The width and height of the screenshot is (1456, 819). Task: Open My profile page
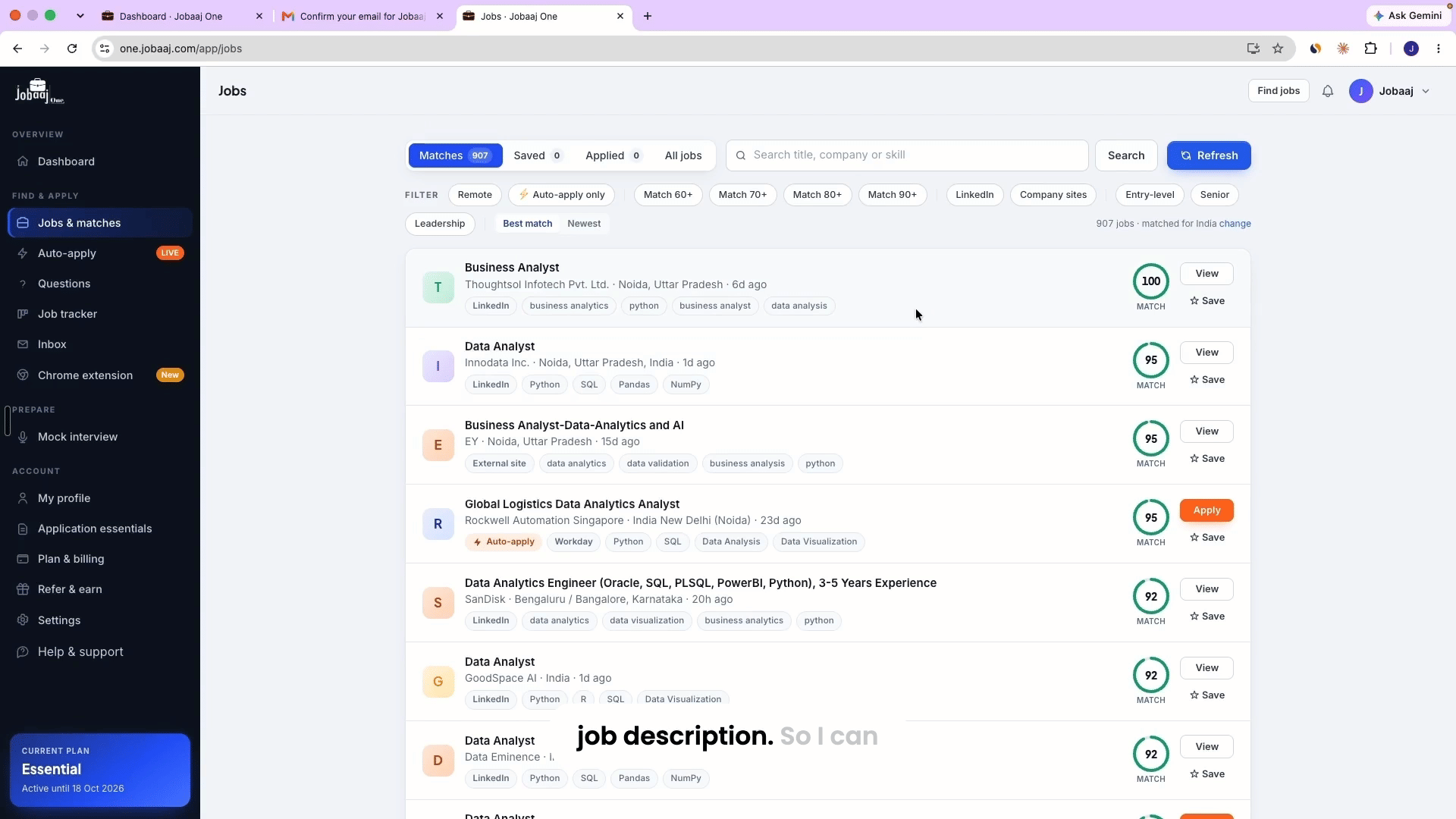99,498
